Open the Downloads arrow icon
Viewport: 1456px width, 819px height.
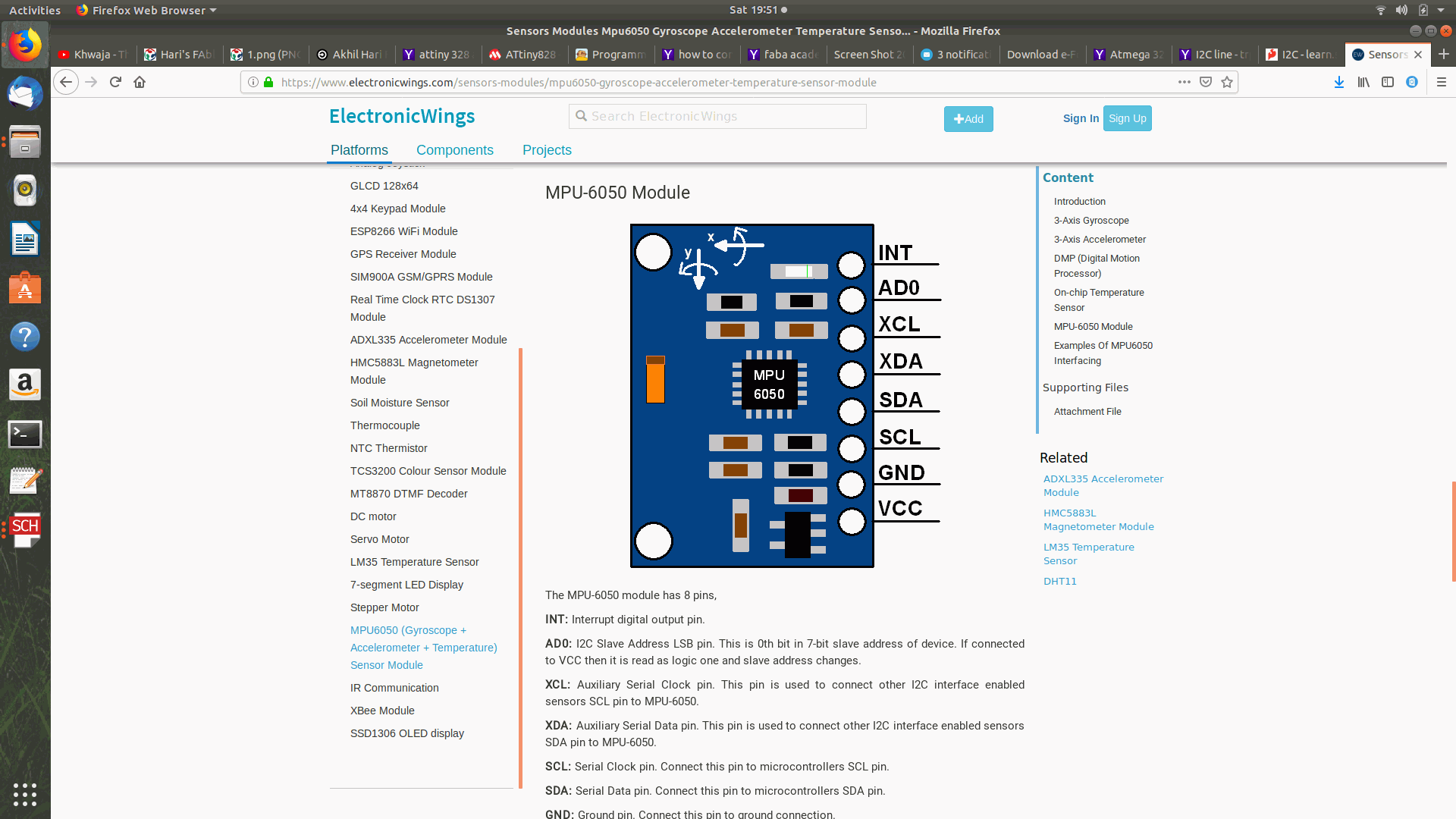1339,82
